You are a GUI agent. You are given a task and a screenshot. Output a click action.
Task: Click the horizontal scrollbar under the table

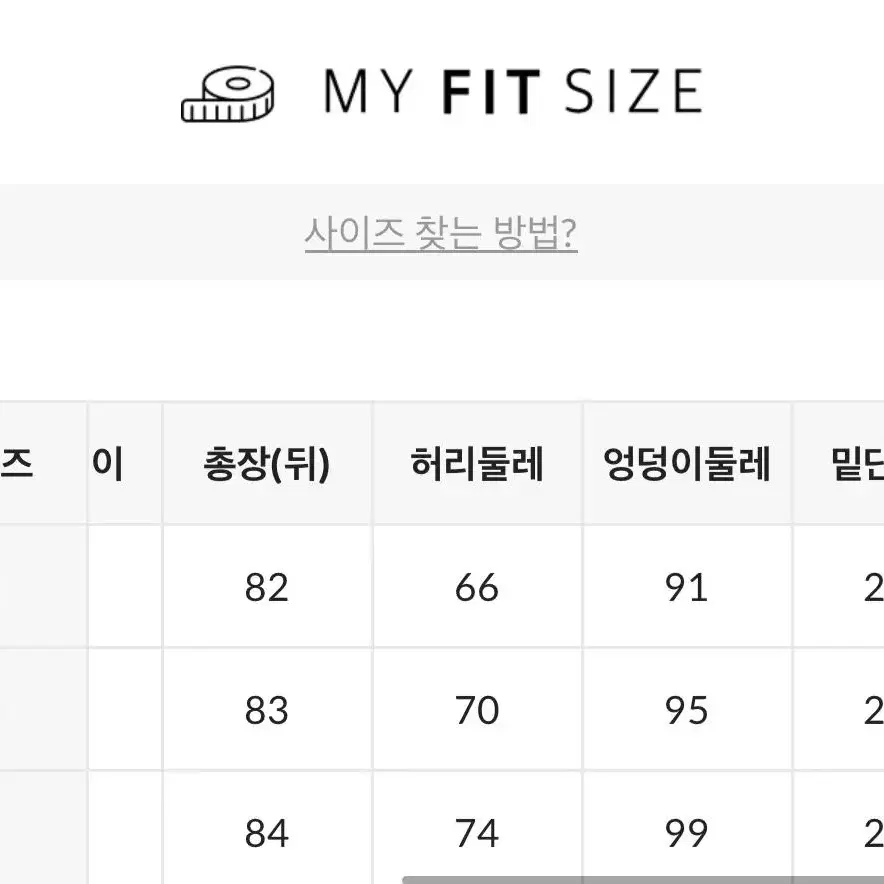pyautogui.click(x=643, y=880)
